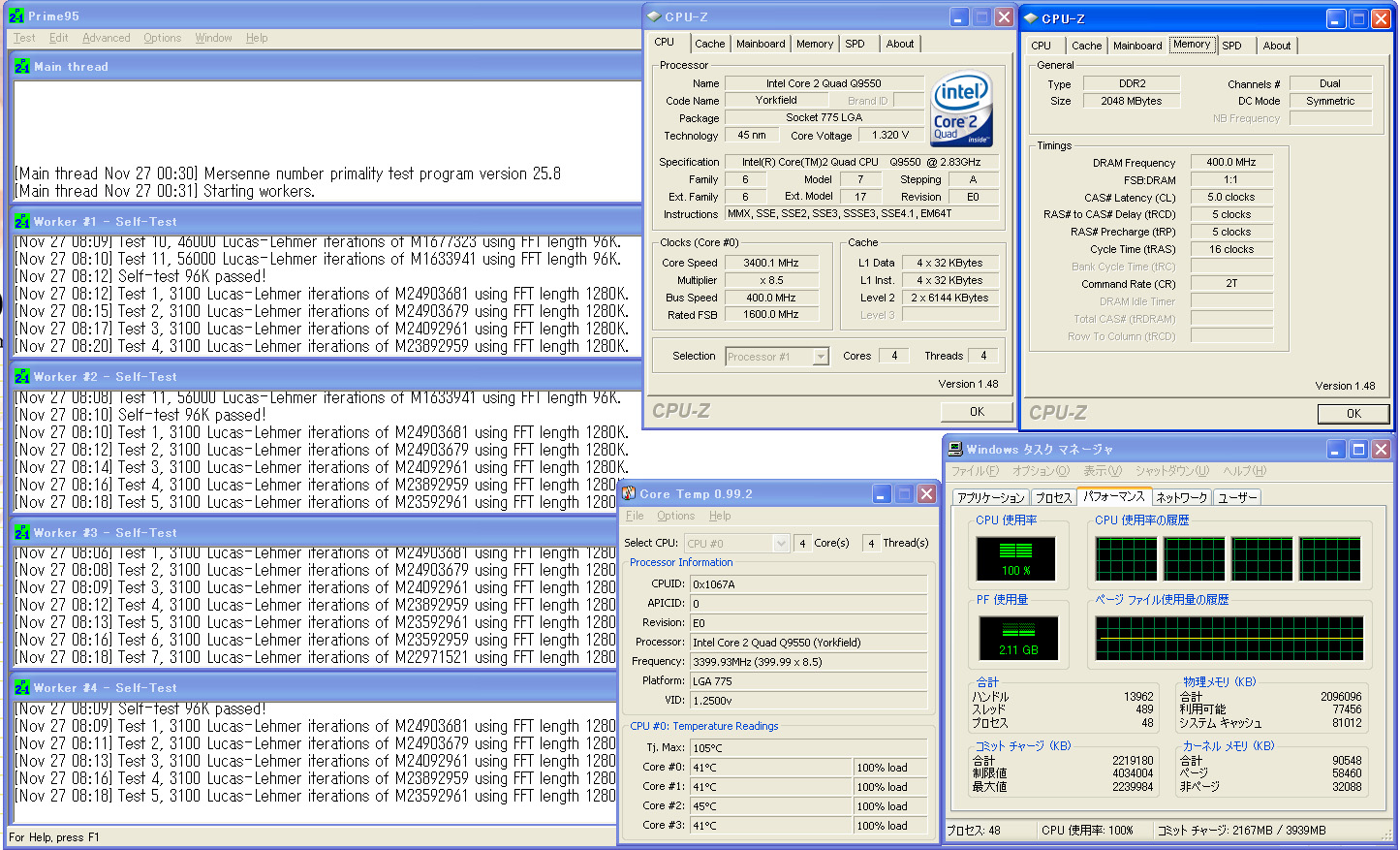This screenshot has height=850, width=1400.
Task: Click the Worker #2 Self-Test window icon
Action: pos(23,376)
